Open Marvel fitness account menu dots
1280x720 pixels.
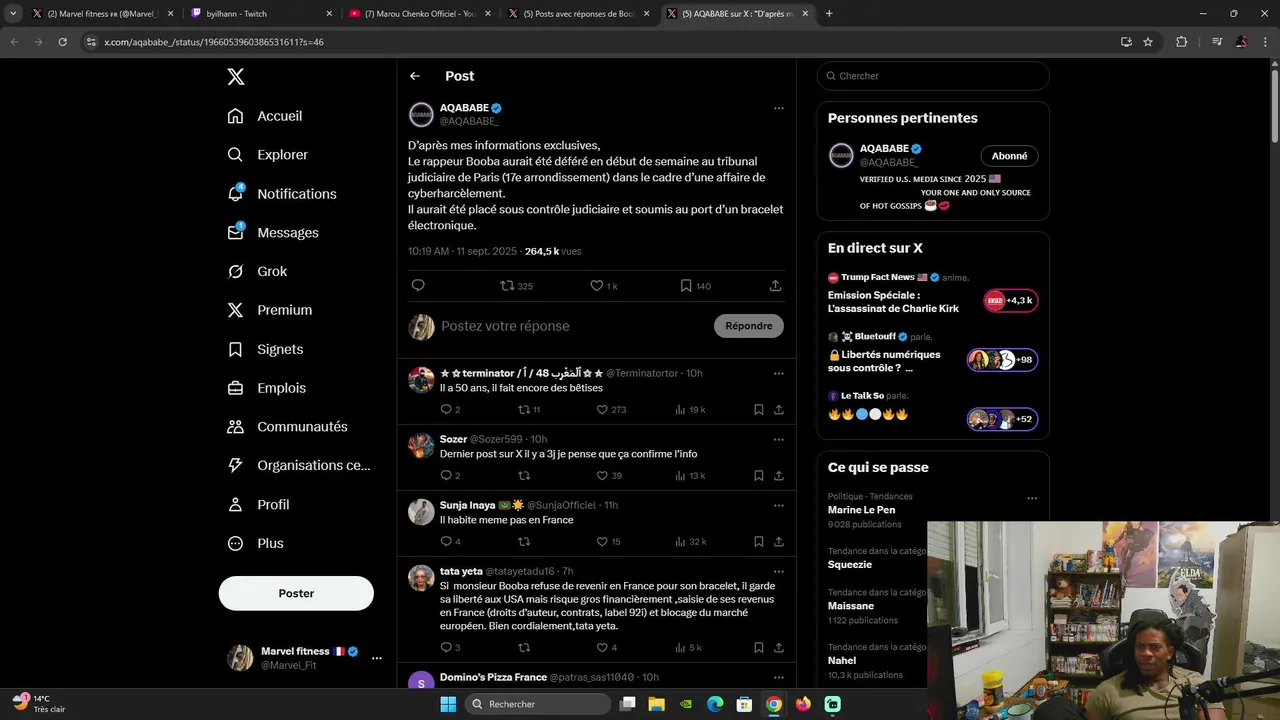coord(377,658)
